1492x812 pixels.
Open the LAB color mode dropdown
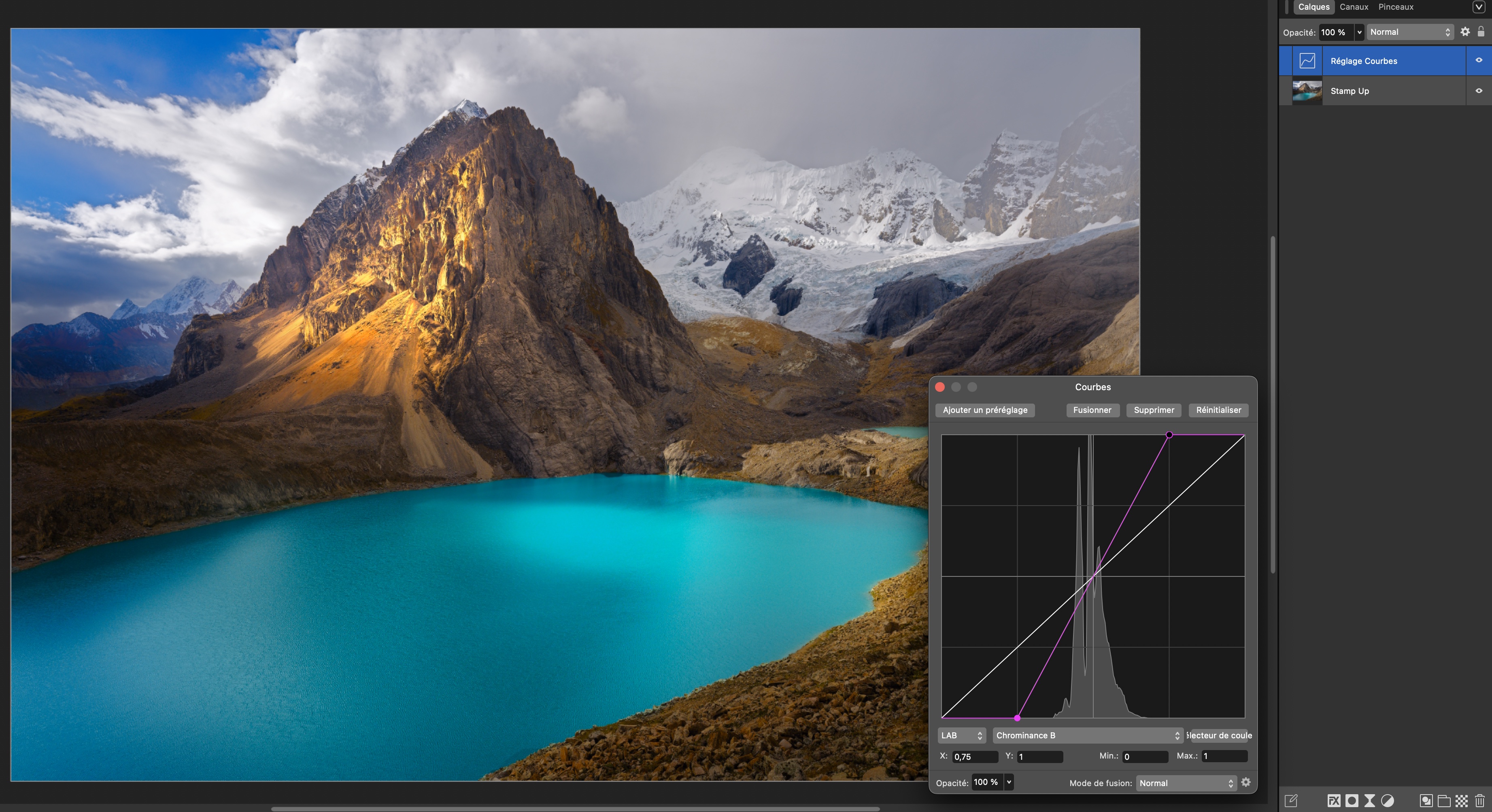pos(961,735)
